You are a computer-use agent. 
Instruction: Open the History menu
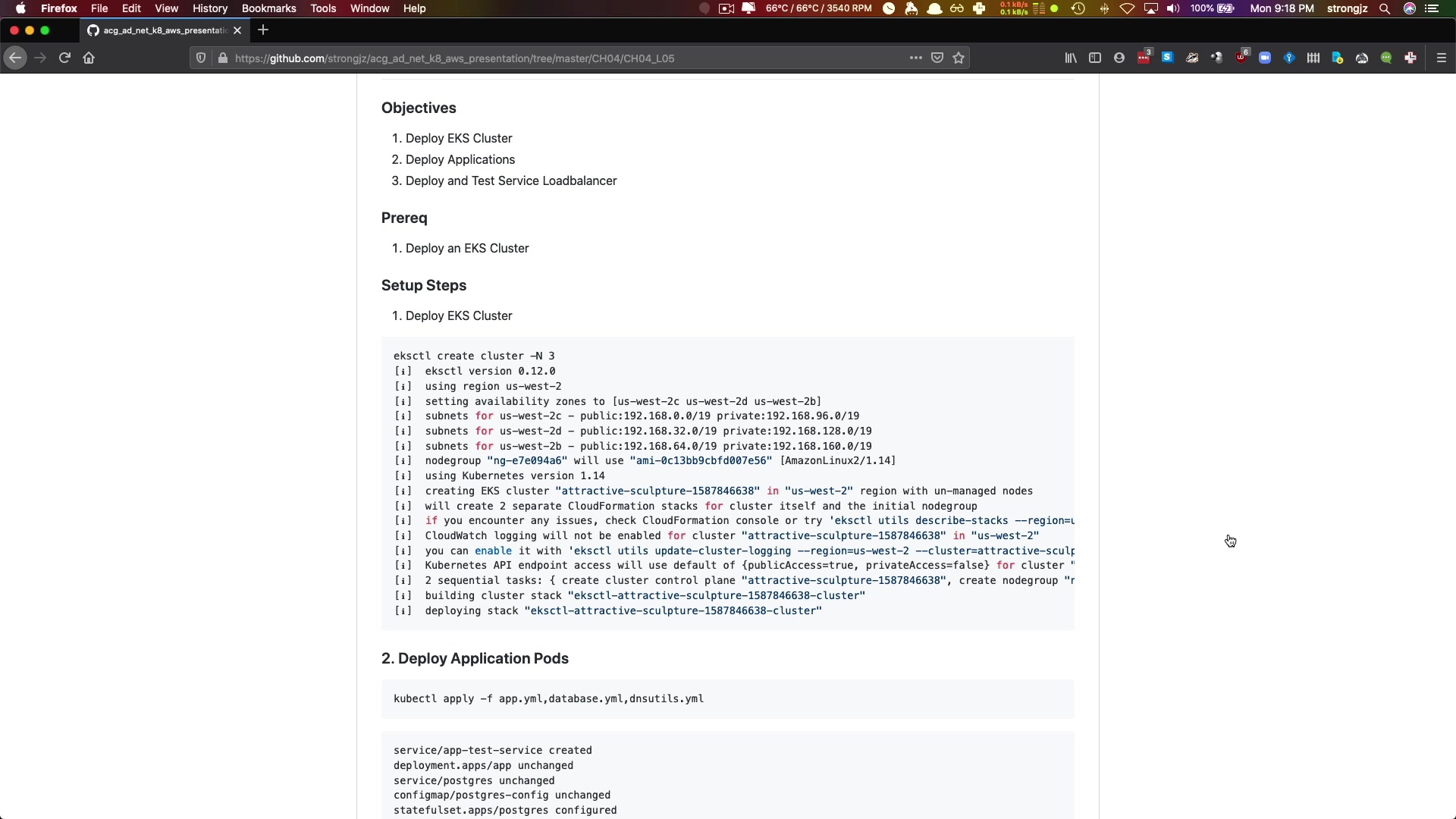pos(209,8)
